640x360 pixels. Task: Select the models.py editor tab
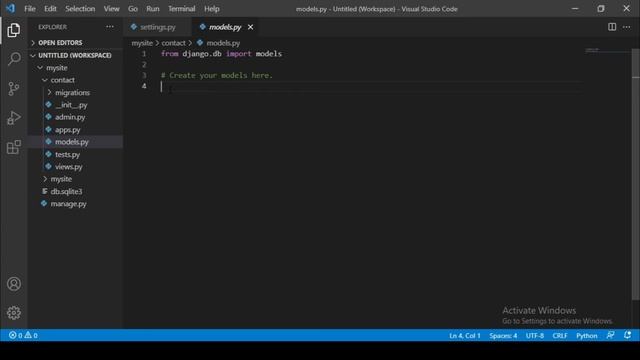coord(225,27)
